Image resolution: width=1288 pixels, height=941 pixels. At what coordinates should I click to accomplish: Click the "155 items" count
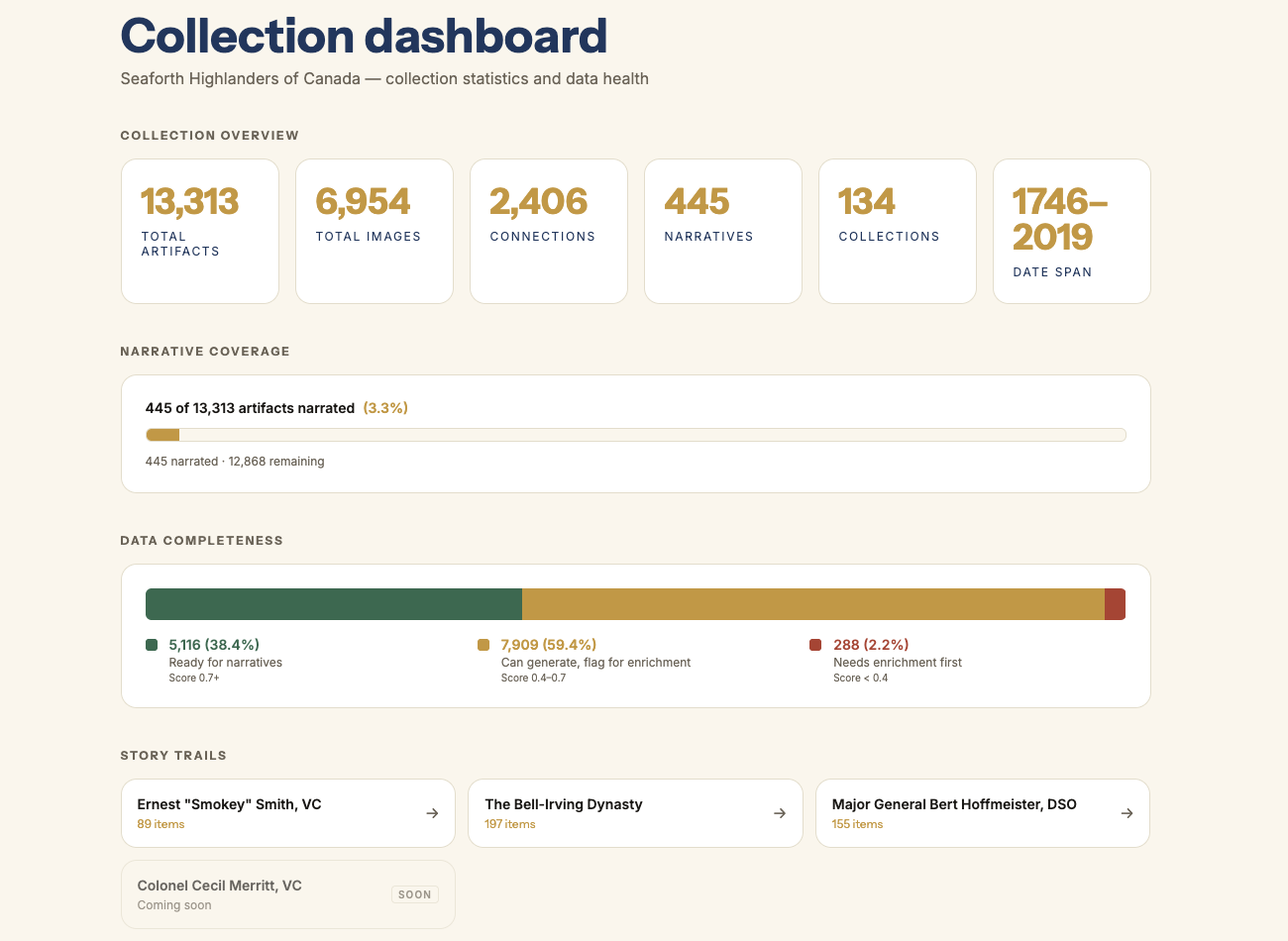(857, 824)
